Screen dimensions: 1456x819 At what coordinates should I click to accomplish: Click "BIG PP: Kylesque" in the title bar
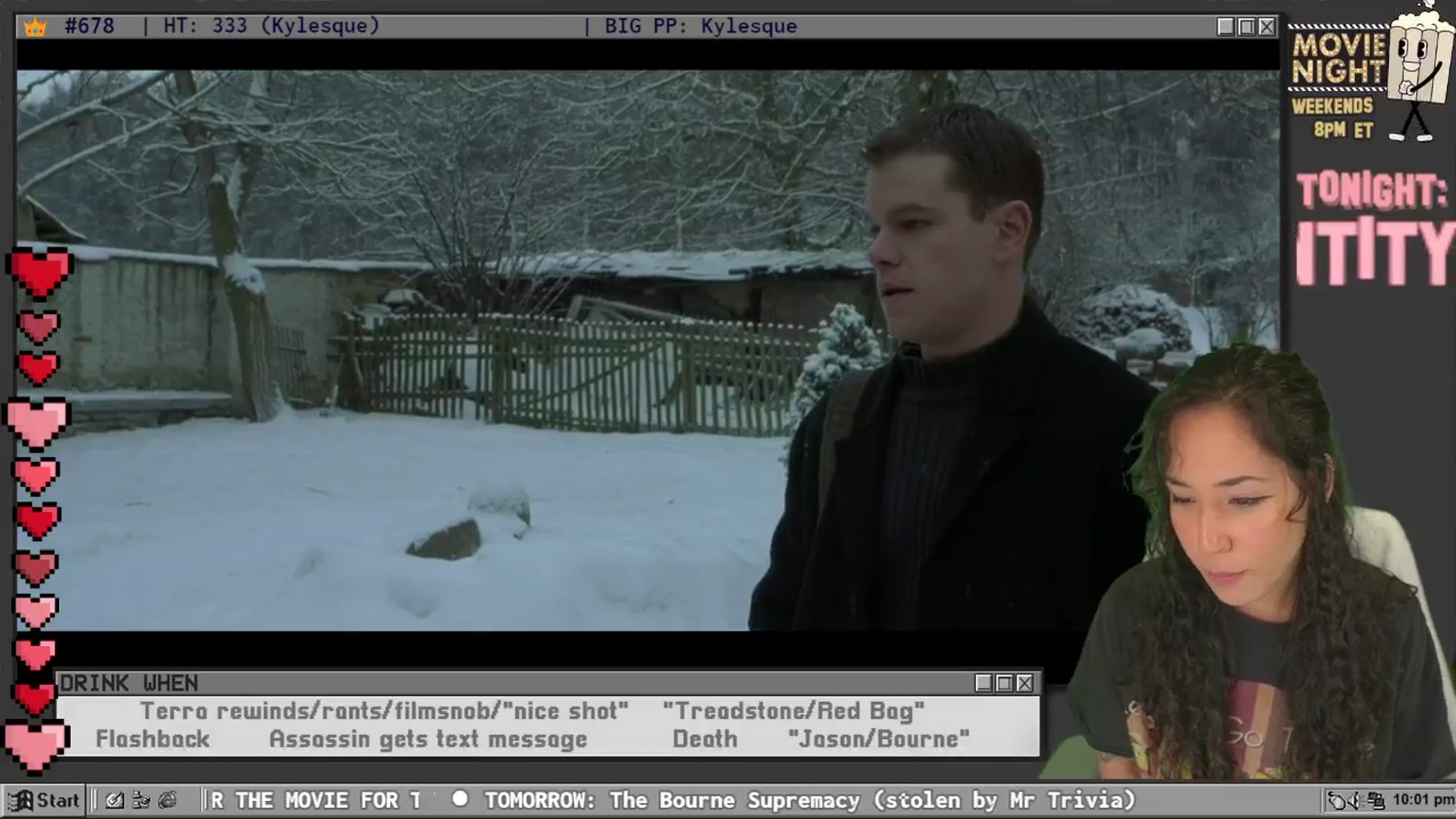pyautogui.click(x=701, y=27)
